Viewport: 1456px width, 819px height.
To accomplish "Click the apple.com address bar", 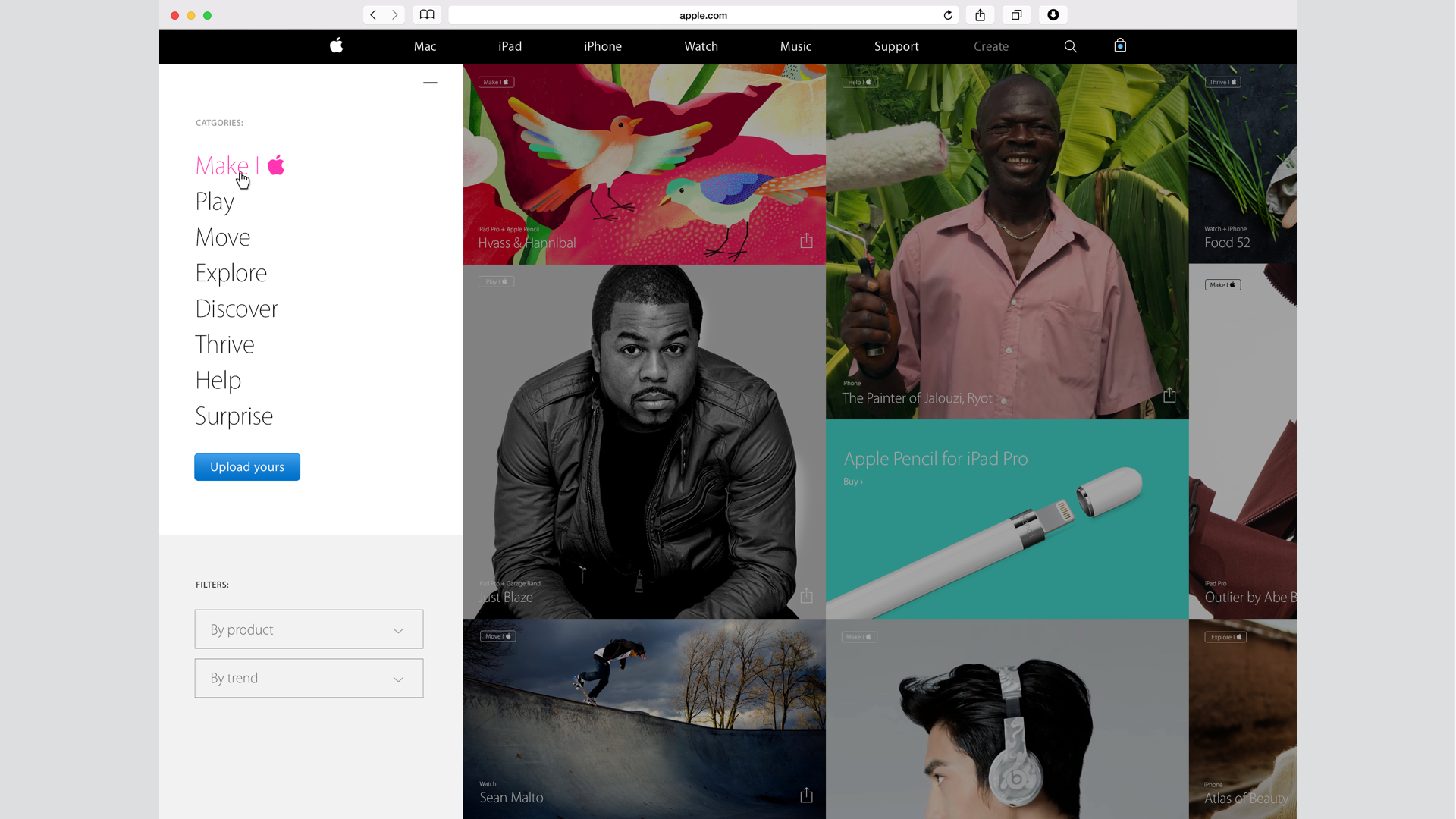I will tap(703, 15).
